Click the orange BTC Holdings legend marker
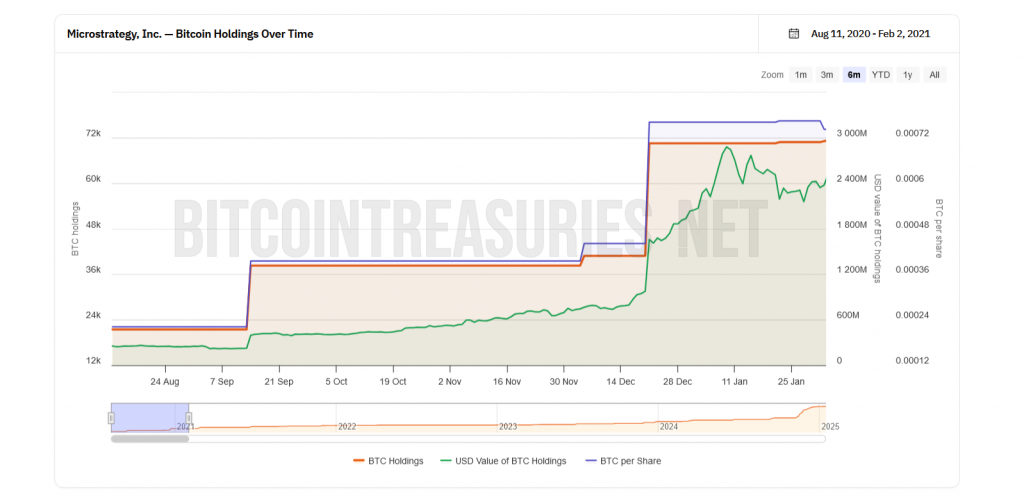Viewport: 1024px width, 497px height. coord(361,461)
